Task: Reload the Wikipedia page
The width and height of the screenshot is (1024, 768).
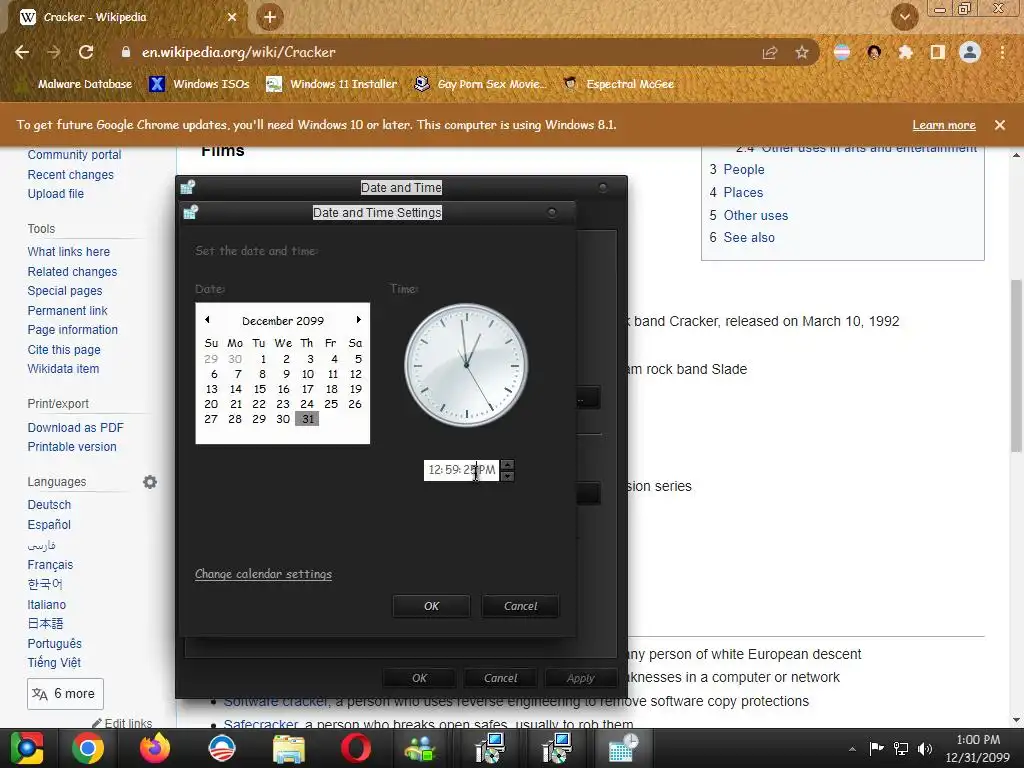Action: pos(86,52)
